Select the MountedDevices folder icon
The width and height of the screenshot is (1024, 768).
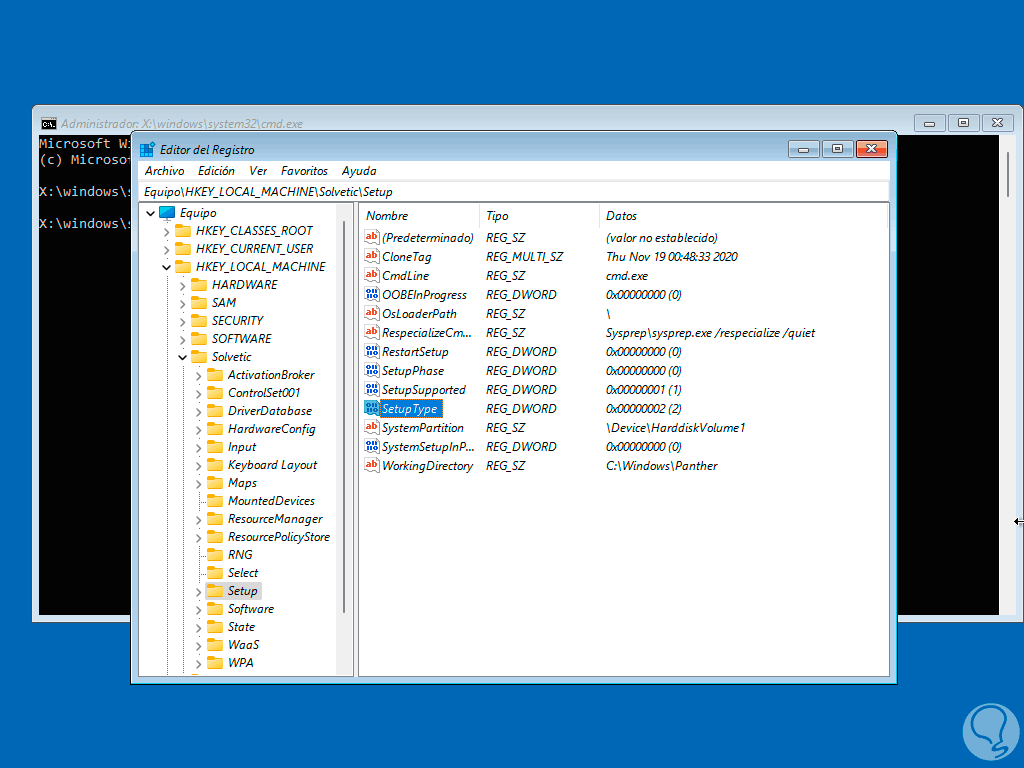tap(215, 501)
